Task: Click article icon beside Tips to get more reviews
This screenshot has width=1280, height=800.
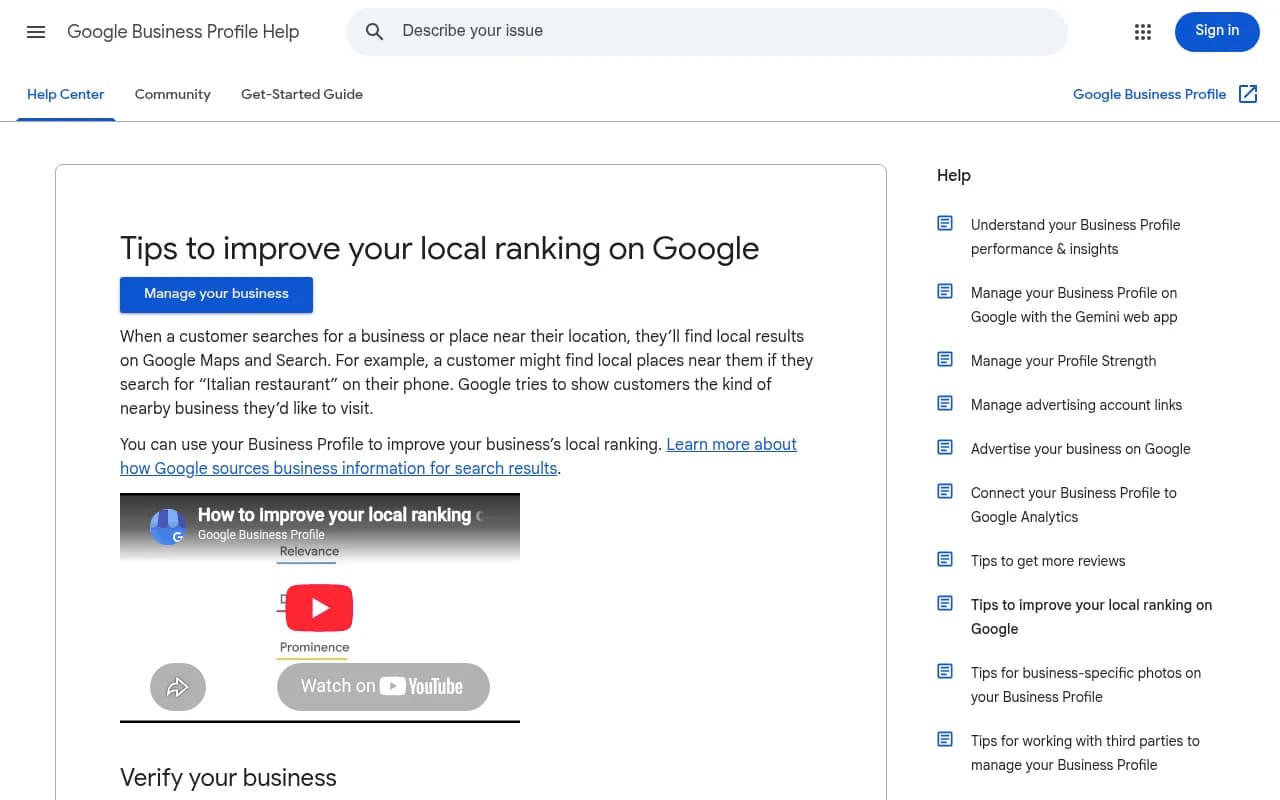Action: (x=945, y=559)
